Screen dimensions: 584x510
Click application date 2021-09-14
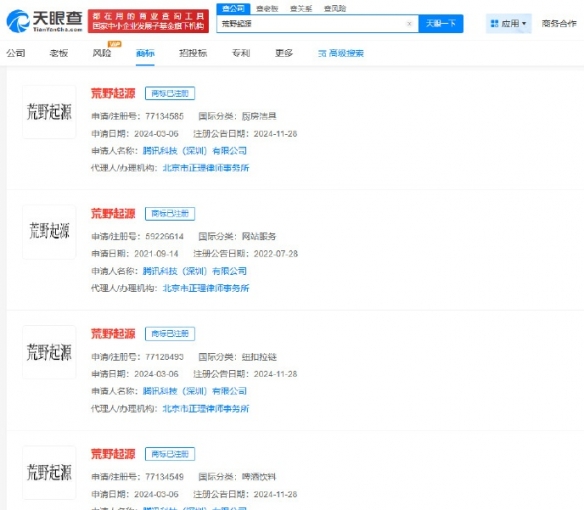(156, 254)
